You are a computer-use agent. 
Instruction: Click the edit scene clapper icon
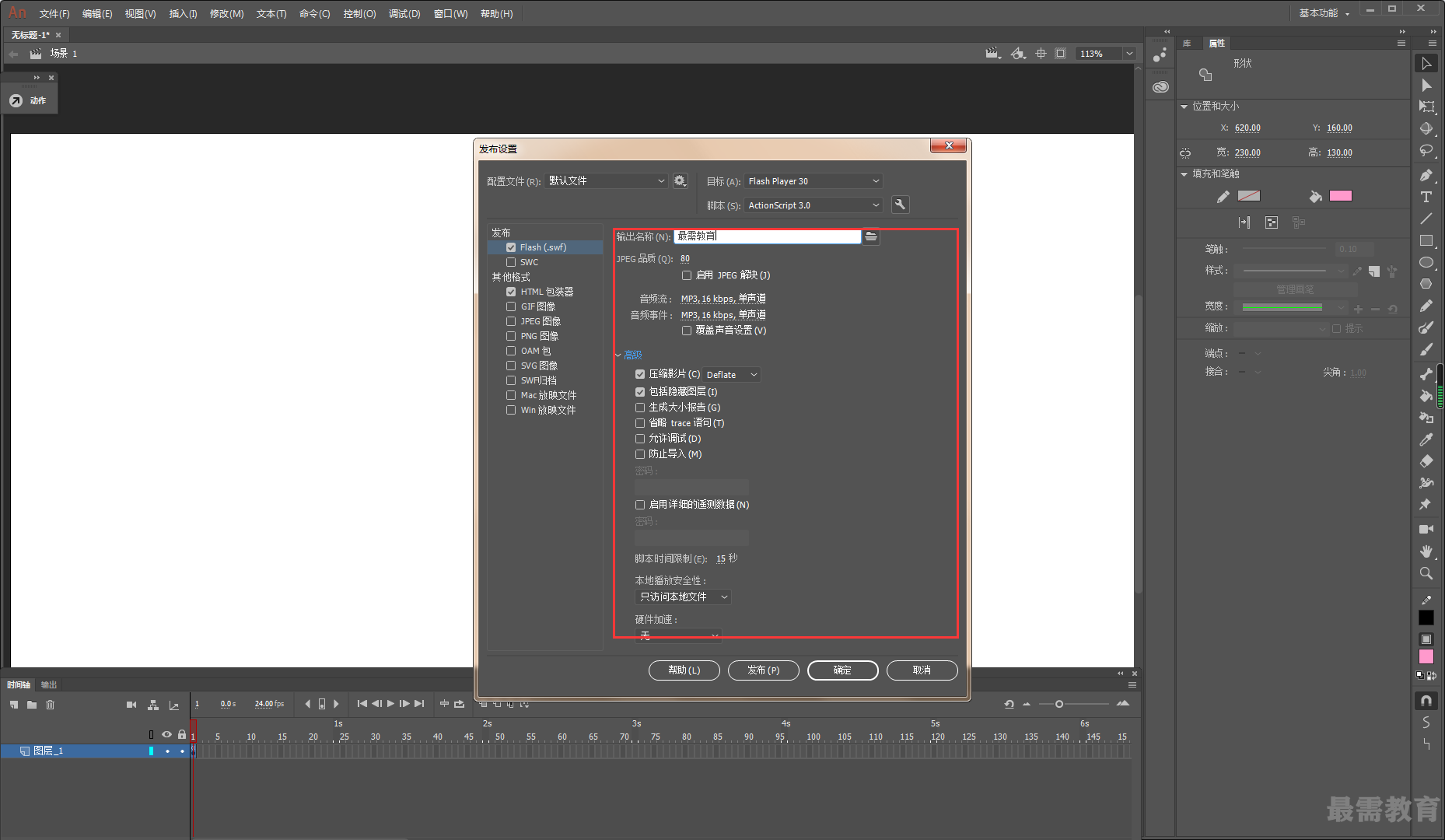tap(992, 53)
